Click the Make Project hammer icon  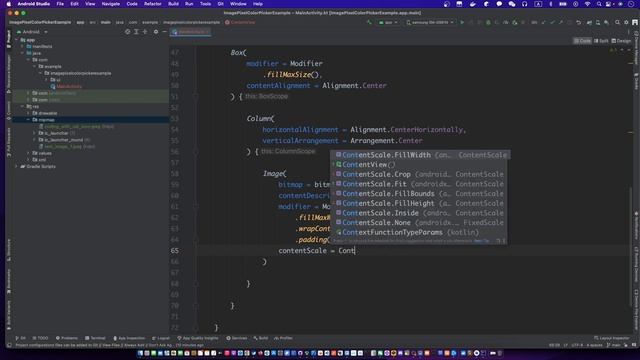tap(369, 22)
